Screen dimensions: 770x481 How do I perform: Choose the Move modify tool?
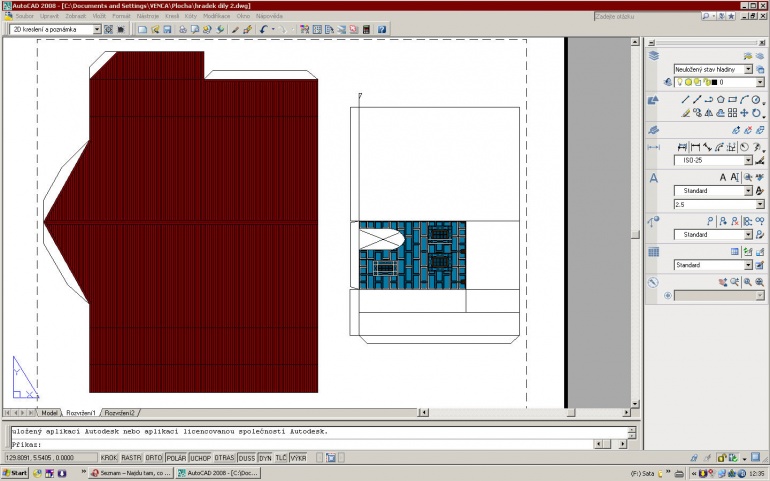[744, 113]
